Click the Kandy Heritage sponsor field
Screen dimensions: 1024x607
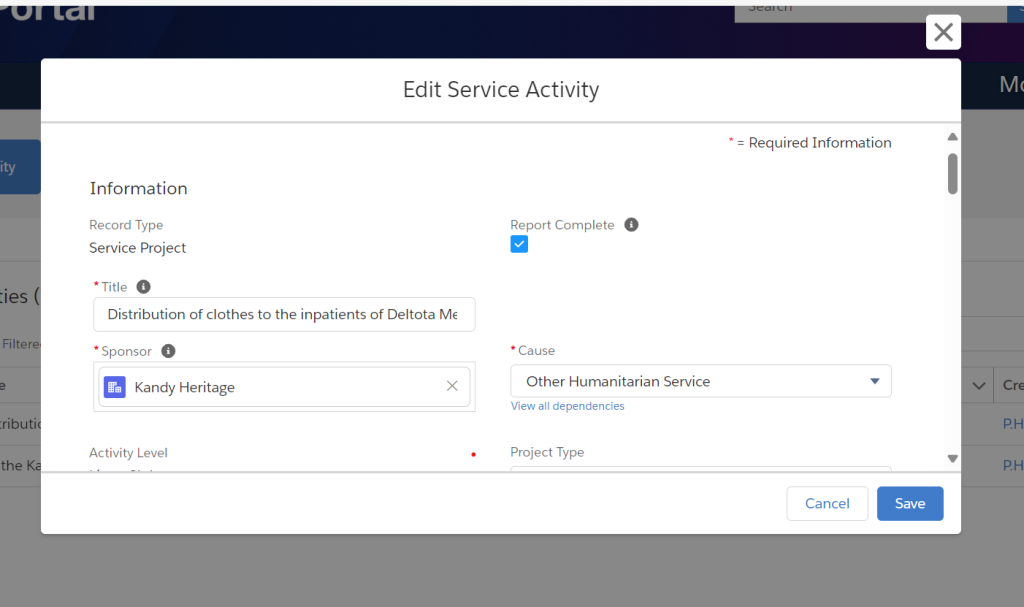(x=284, y=387)
